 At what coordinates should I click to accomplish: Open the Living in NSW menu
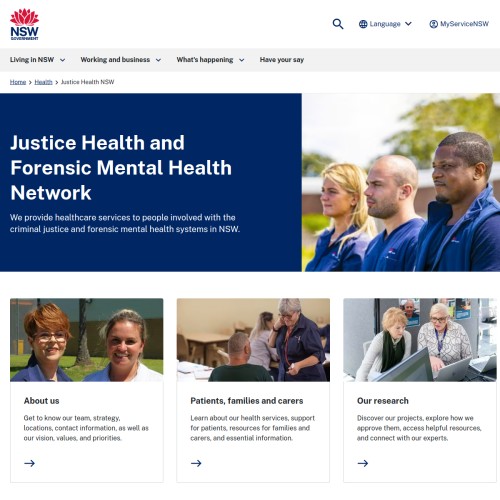pos(32,60)
